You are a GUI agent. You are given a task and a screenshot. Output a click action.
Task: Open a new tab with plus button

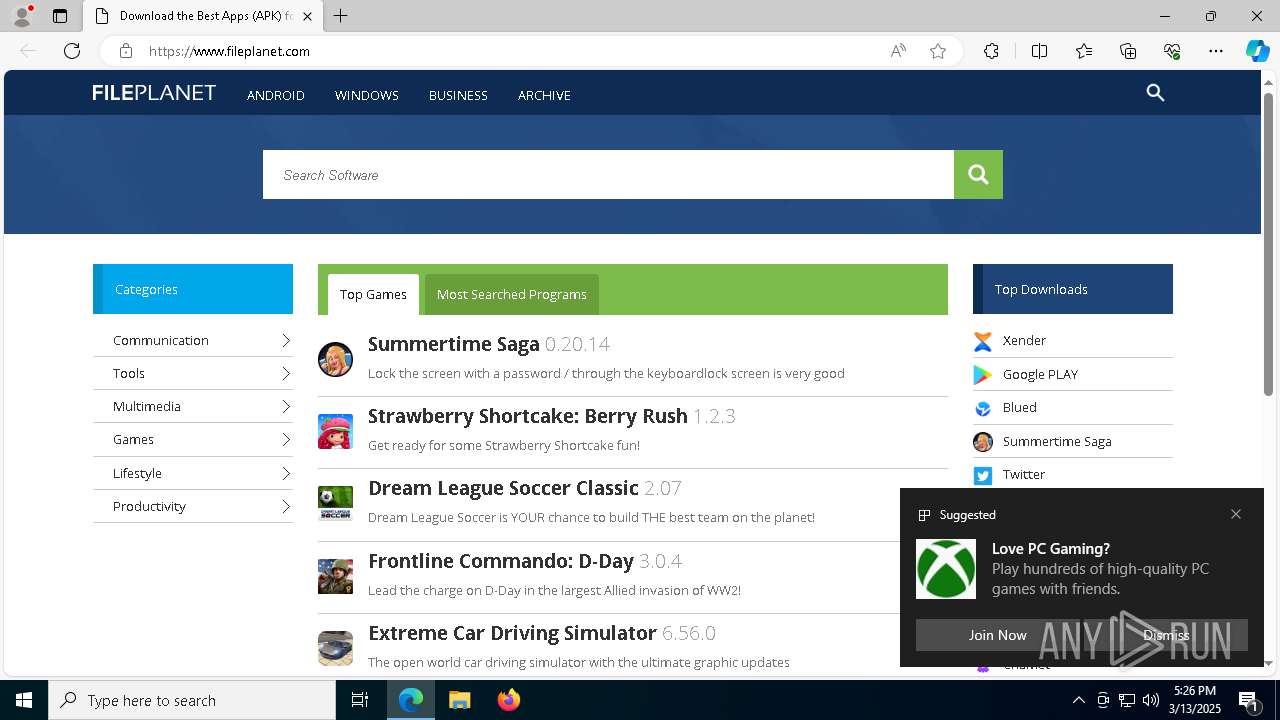coord(341,16)
